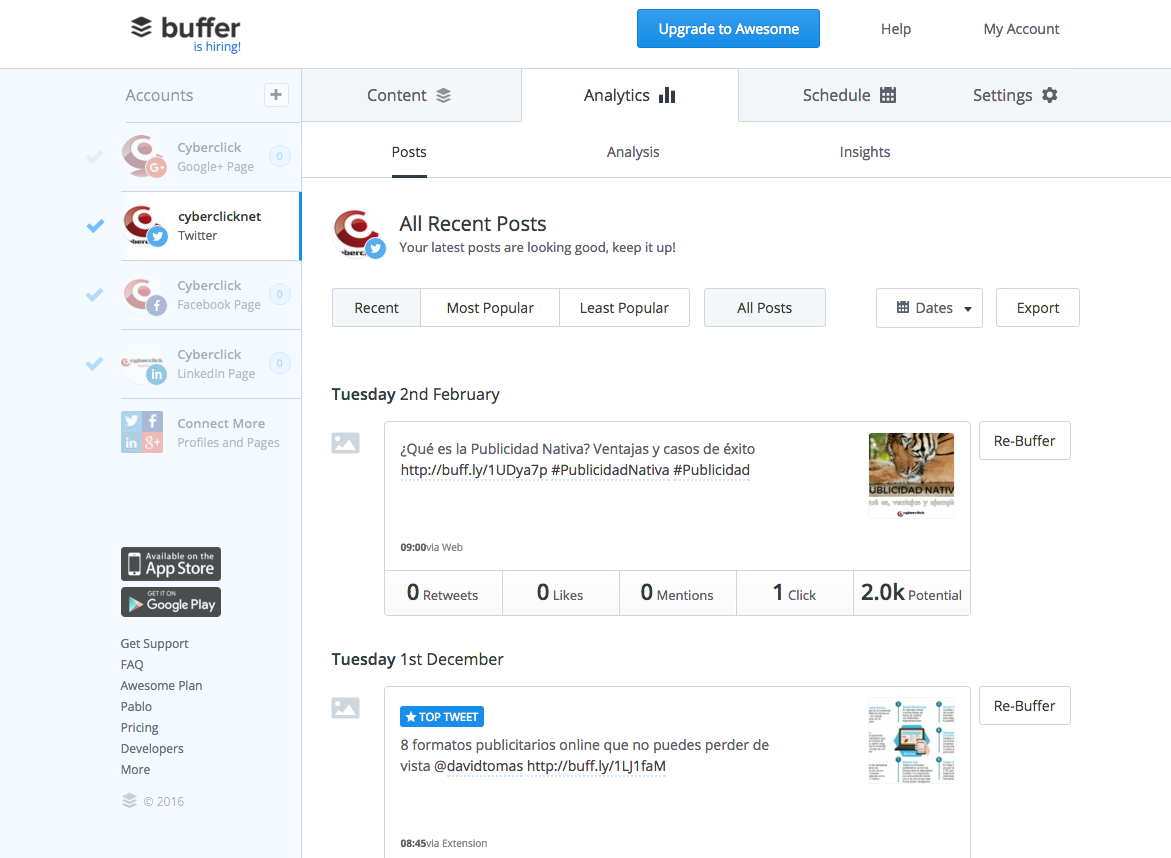Click the 0 Retweets stat
1171x858 pixels.
(x=444, y=593)
